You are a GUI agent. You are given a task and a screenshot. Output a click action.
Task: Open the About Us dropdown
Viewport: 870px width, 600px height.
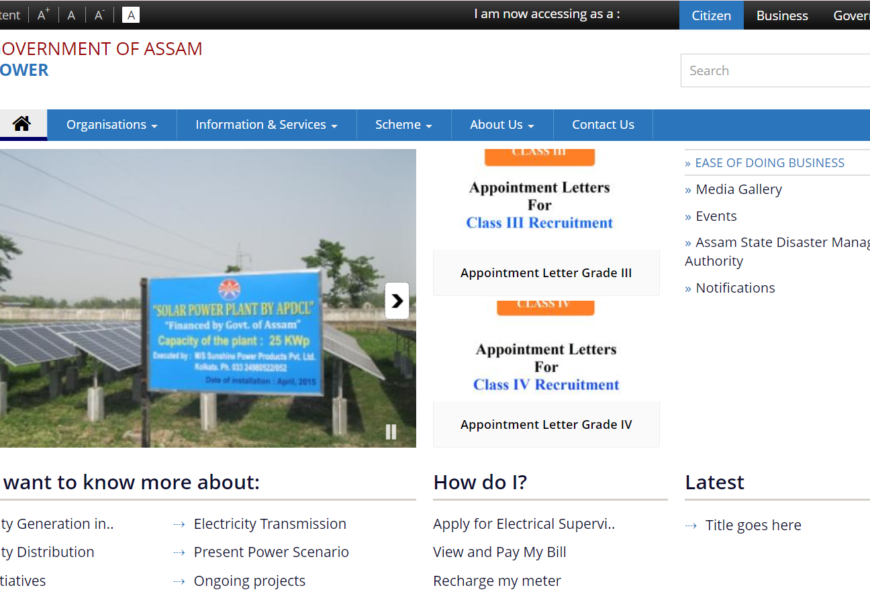502,125
